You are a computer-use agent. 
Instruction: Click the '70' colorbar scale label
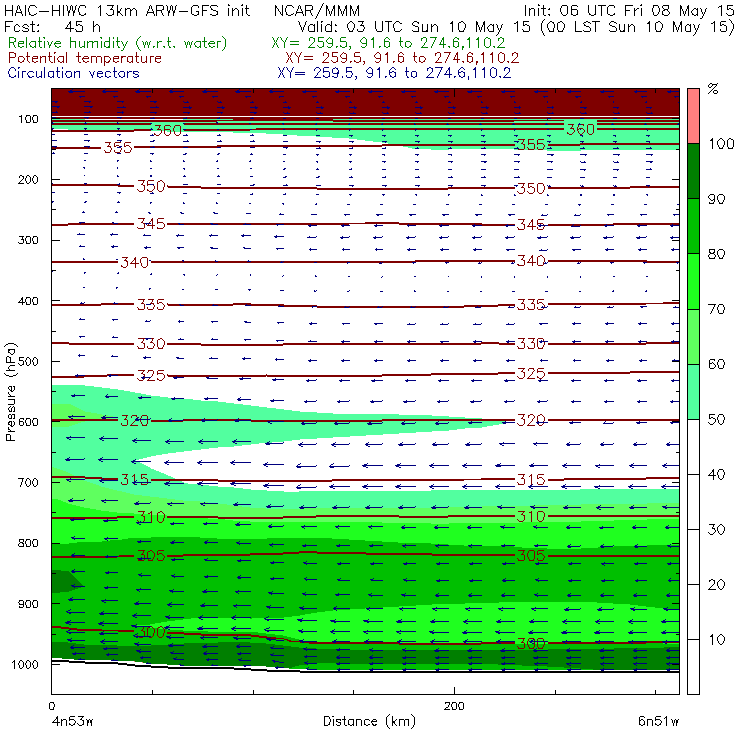pyautogui.click(x=716, y=309)
